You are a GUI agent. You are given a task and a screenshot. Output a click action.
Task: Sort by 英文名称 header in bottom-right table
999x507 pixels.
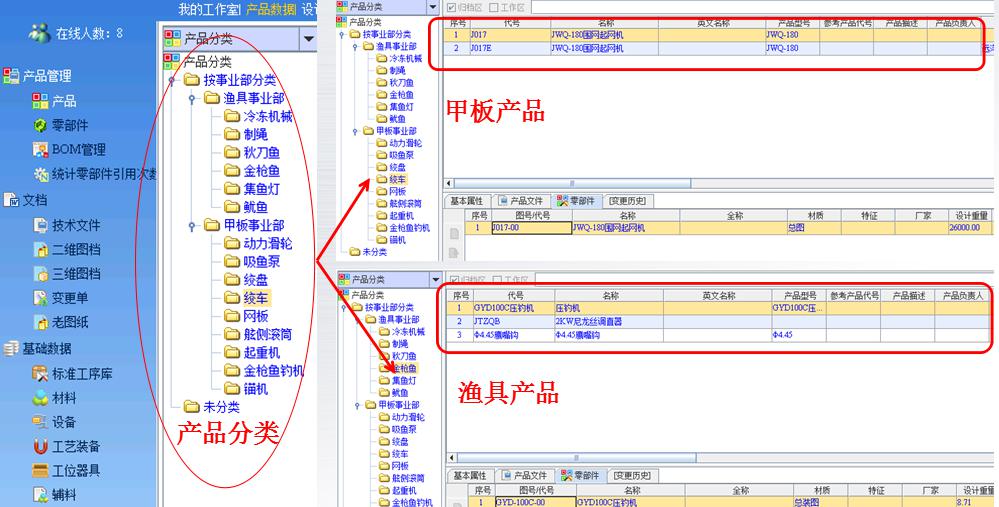click(x=718, y=296)
